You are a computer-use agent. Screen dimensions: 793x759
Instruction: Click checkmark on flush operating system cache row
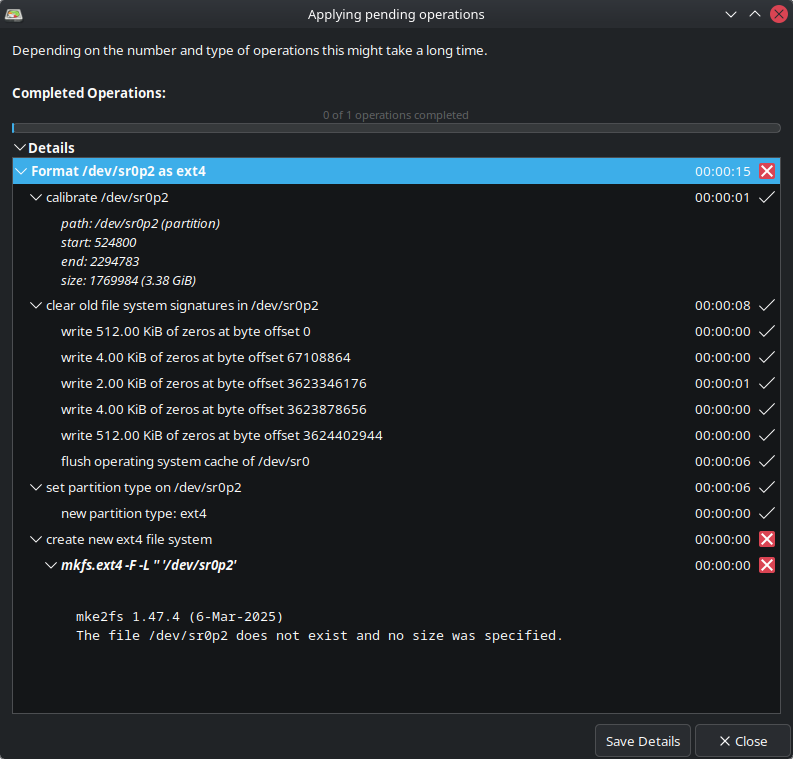click(767, 461)
